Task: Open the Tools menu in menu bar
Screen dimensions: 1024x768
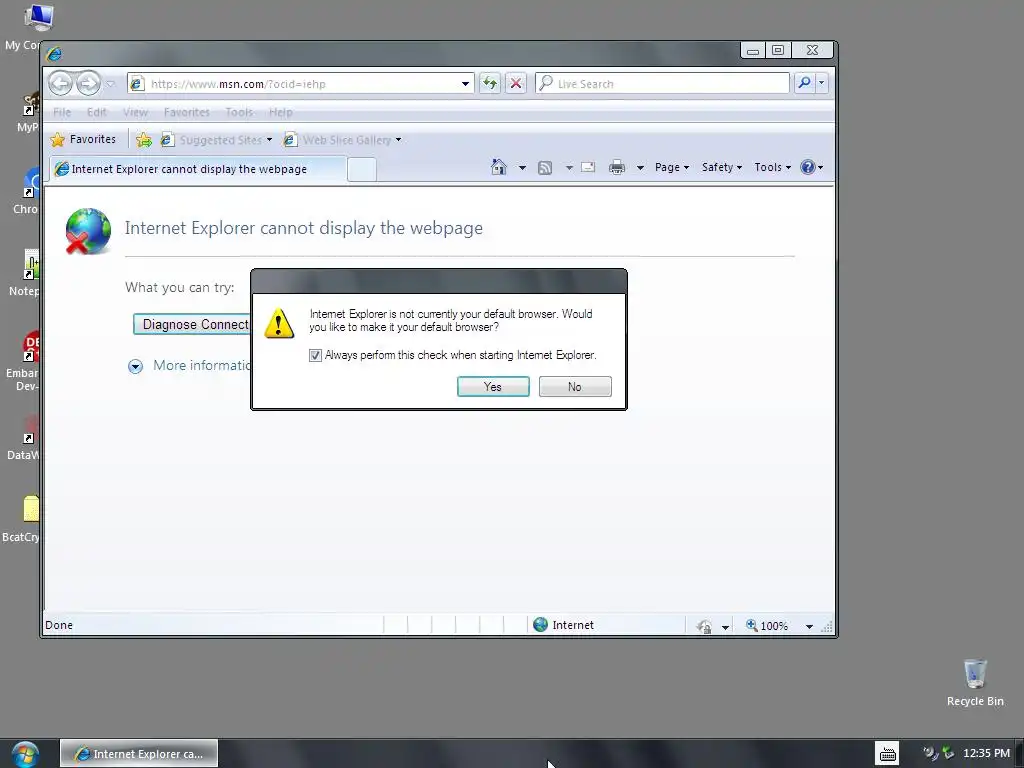Action: point(239,112)
